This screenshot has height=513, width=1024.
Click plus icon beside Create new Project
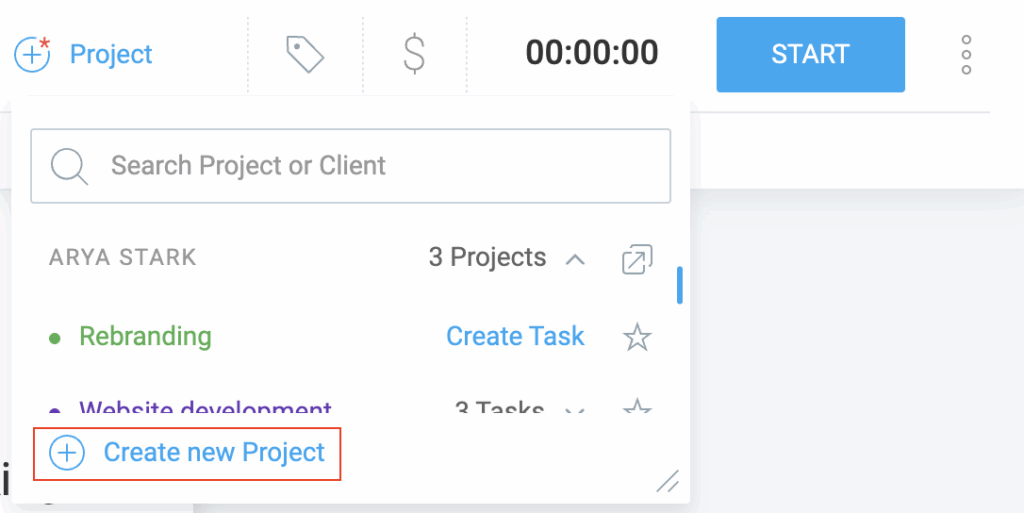pos(67,453)
